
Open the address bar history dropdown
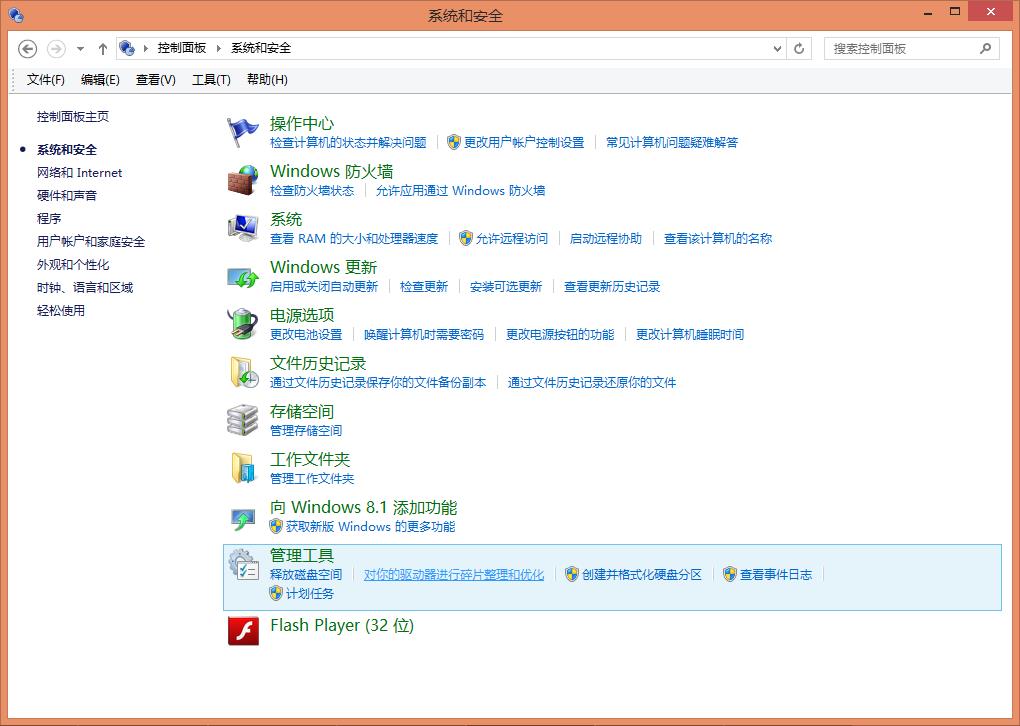click(778, 47)
